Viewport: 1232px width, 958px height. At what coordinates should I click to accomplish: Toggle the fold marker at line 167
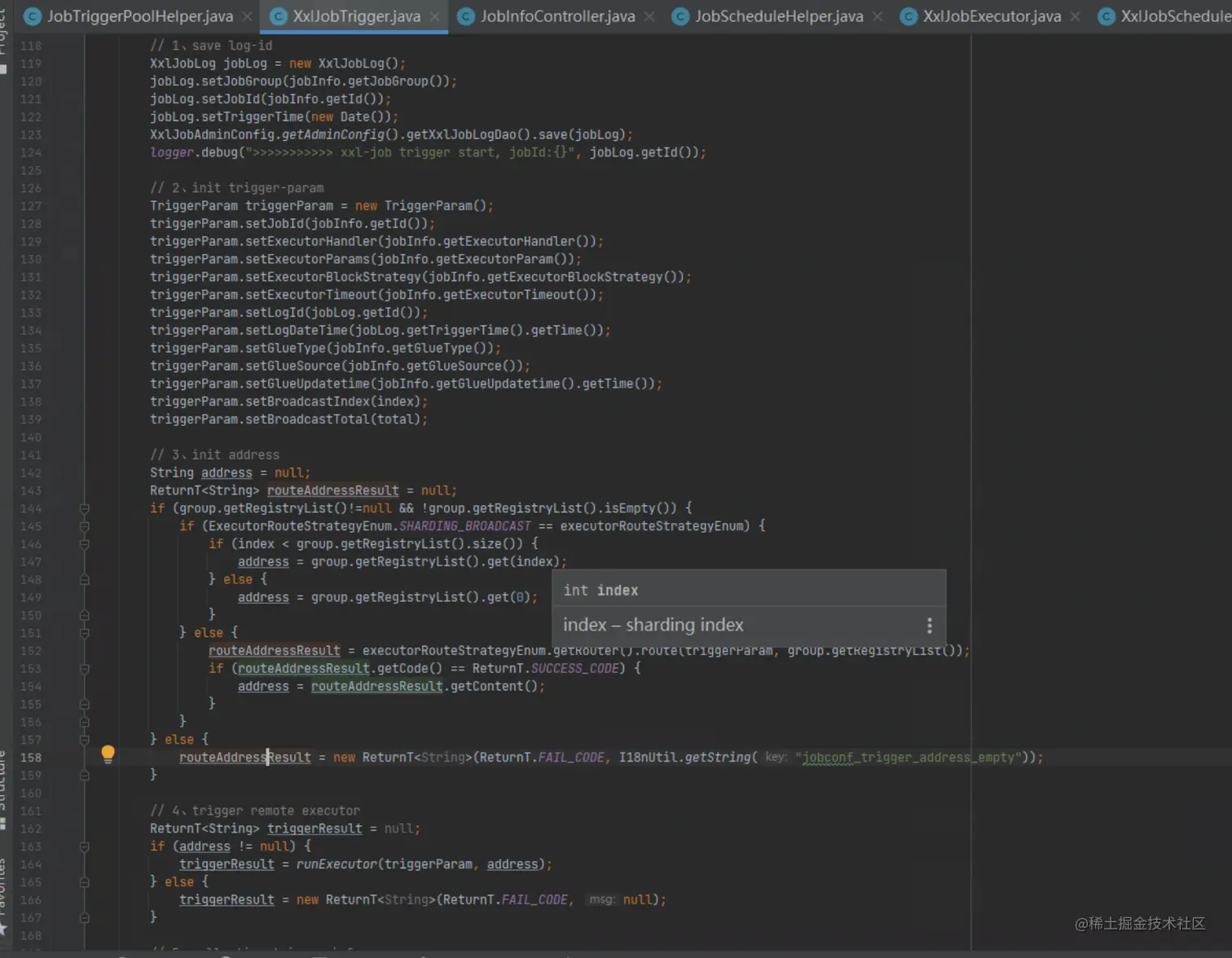point(84,918)
